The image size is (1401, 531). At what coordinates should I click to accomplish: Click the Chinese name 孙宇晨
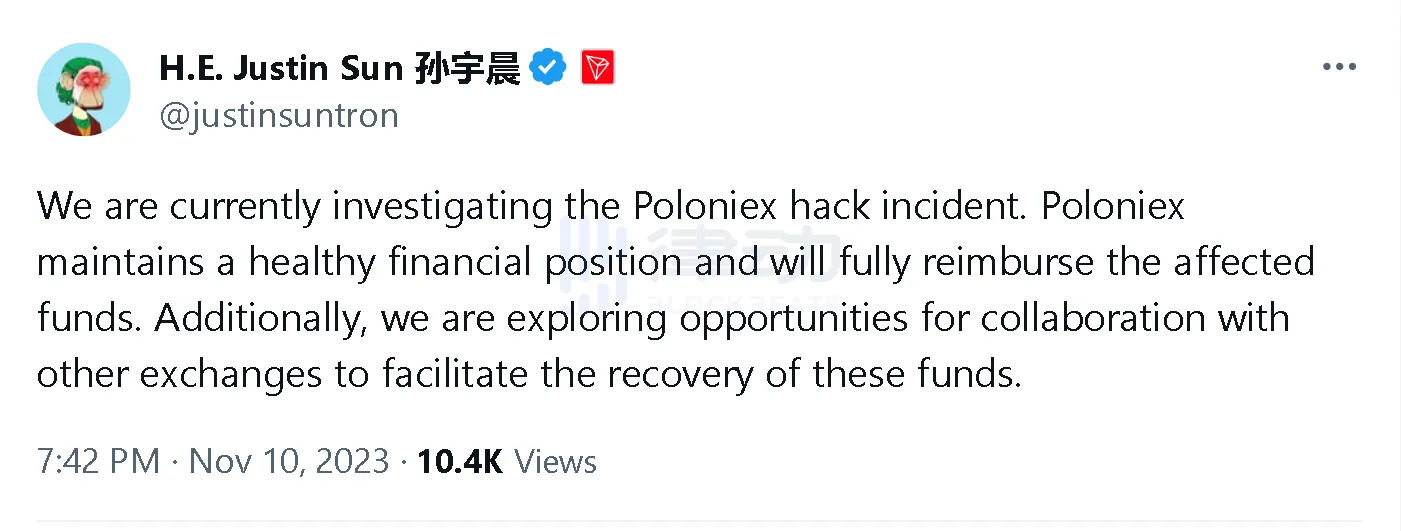click(467, 68)
